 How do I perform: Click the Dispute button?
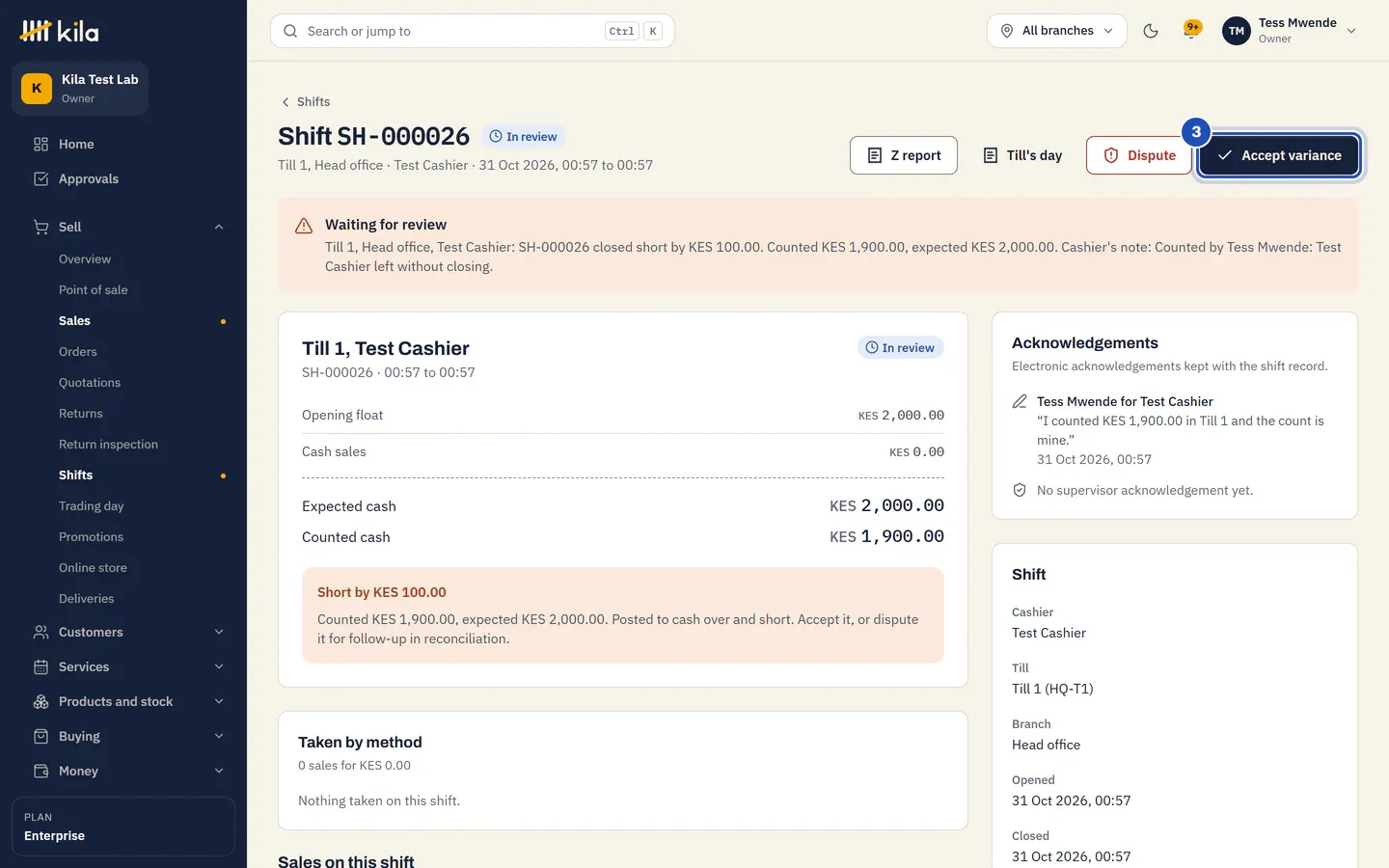click(1139, 155)
